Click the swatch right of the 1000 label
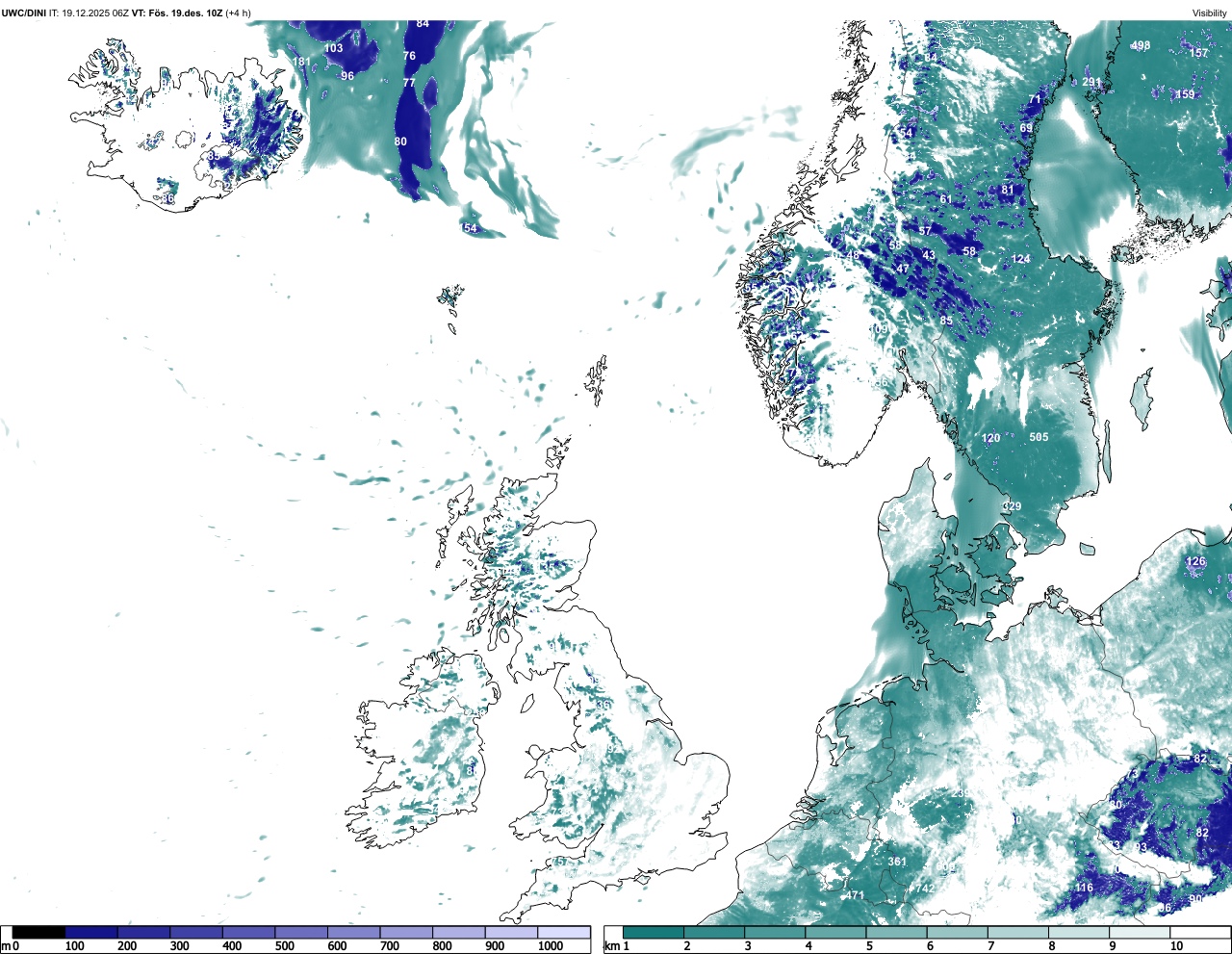The height and width of the screenshot is (954, 1232). tap(563, 933)
